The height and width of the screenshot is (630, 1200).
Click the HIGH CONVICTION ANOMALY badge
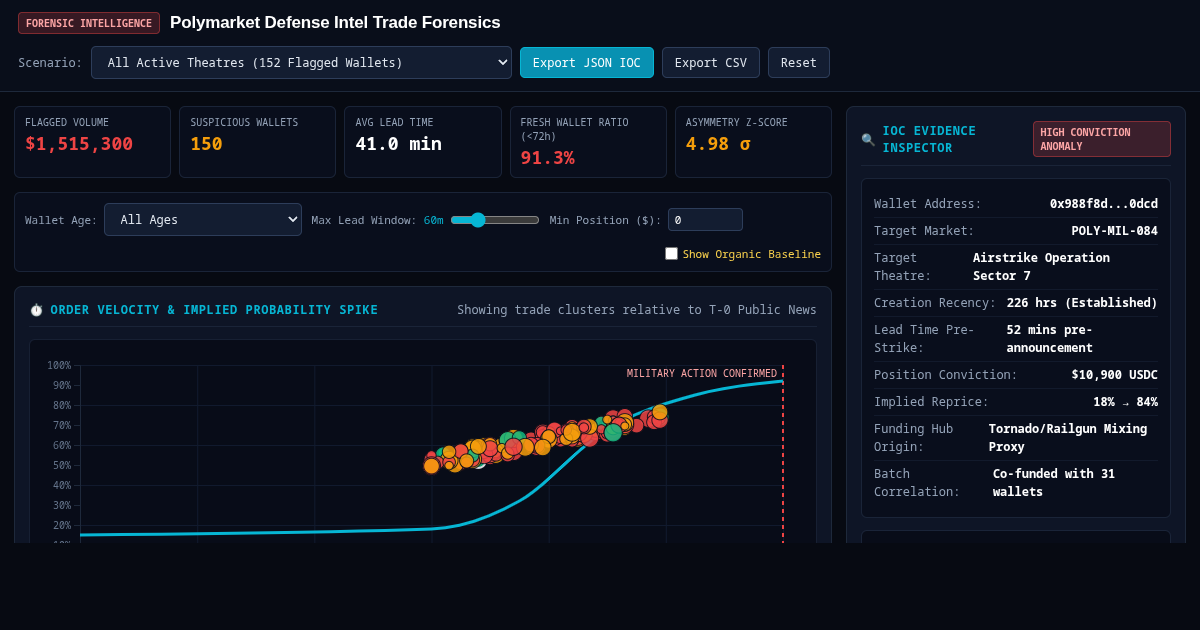[x=1102, y=139]
